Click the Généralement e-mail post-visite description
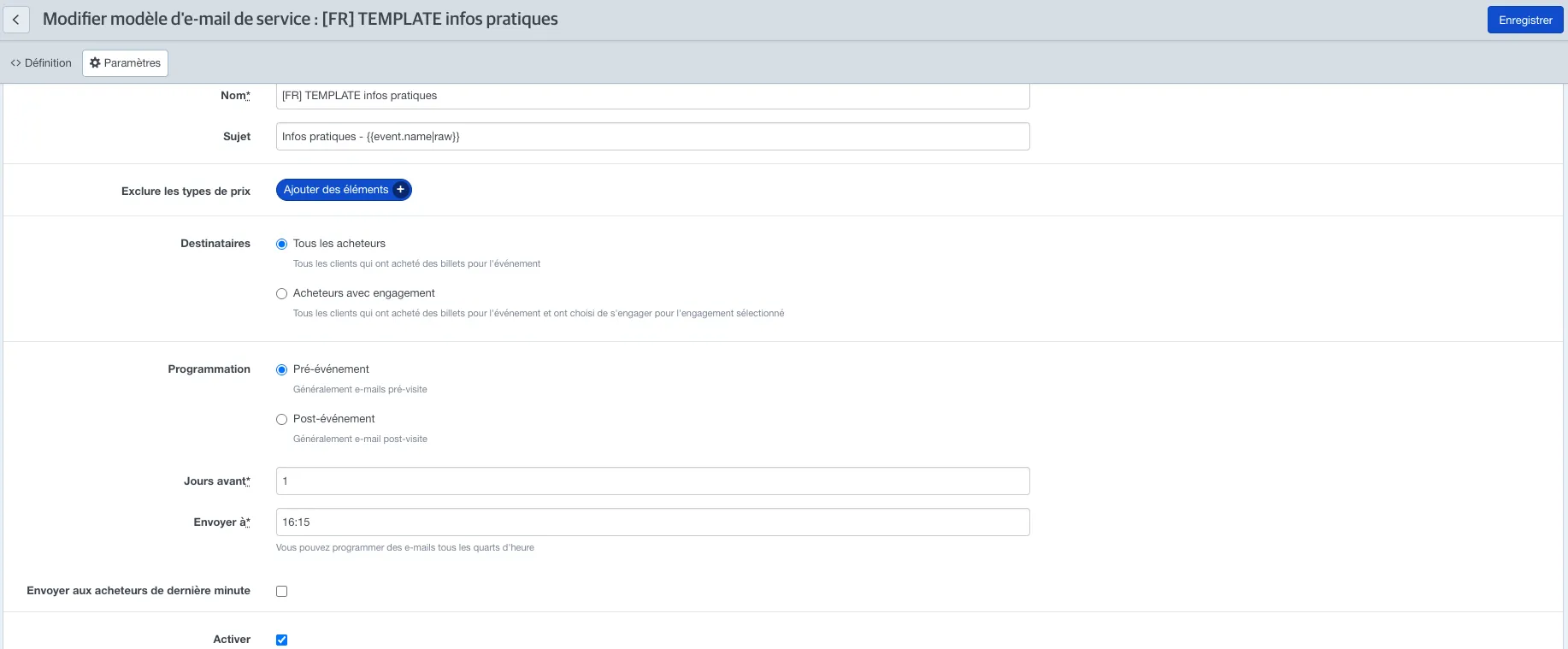This screenshot has height=649, width=1568. click(360, 440)
